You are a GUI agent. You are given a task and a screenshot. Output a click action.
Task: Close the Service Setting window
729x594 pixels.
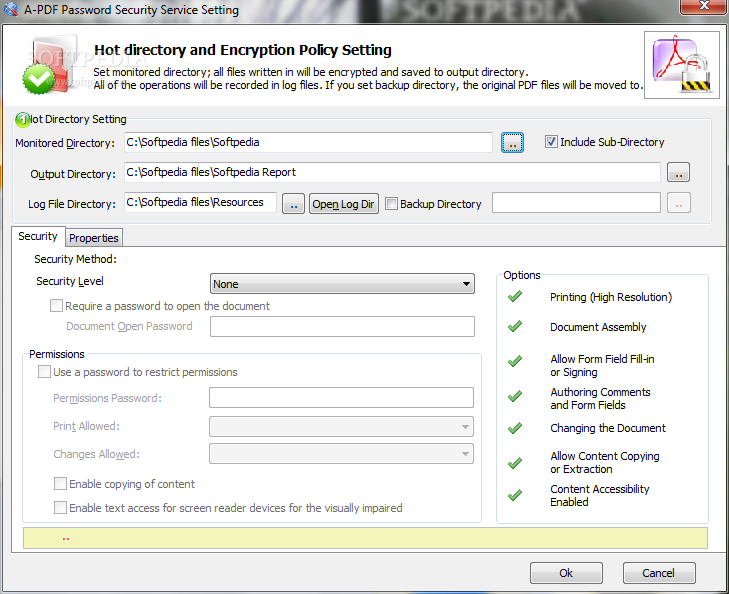pos(704,6)
